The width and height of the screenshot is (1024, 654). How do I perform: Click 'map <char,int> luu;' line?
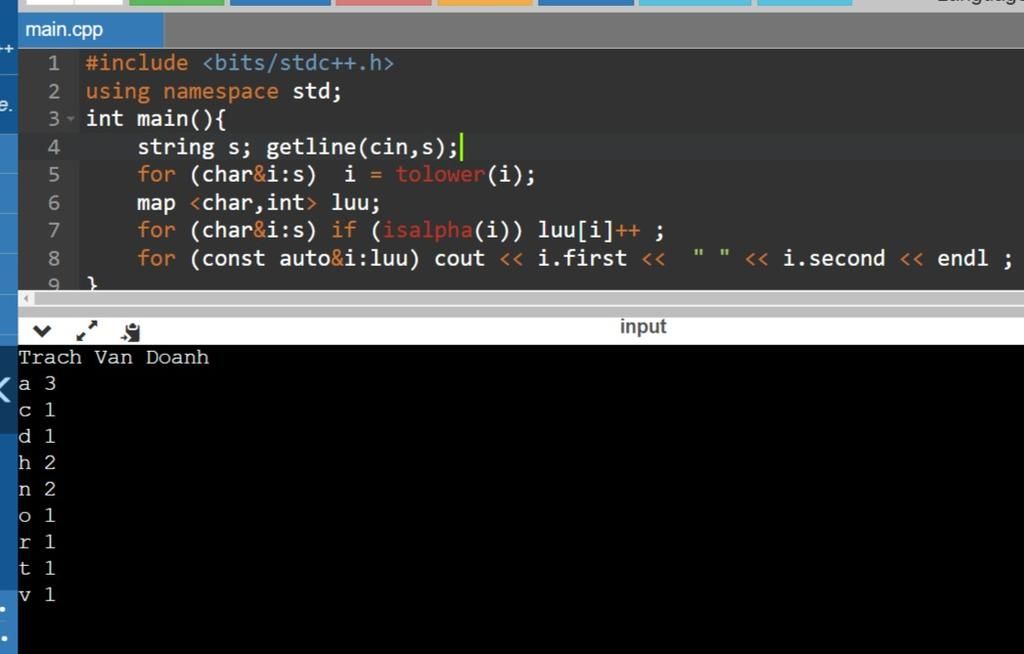click(x=259, y=203)
